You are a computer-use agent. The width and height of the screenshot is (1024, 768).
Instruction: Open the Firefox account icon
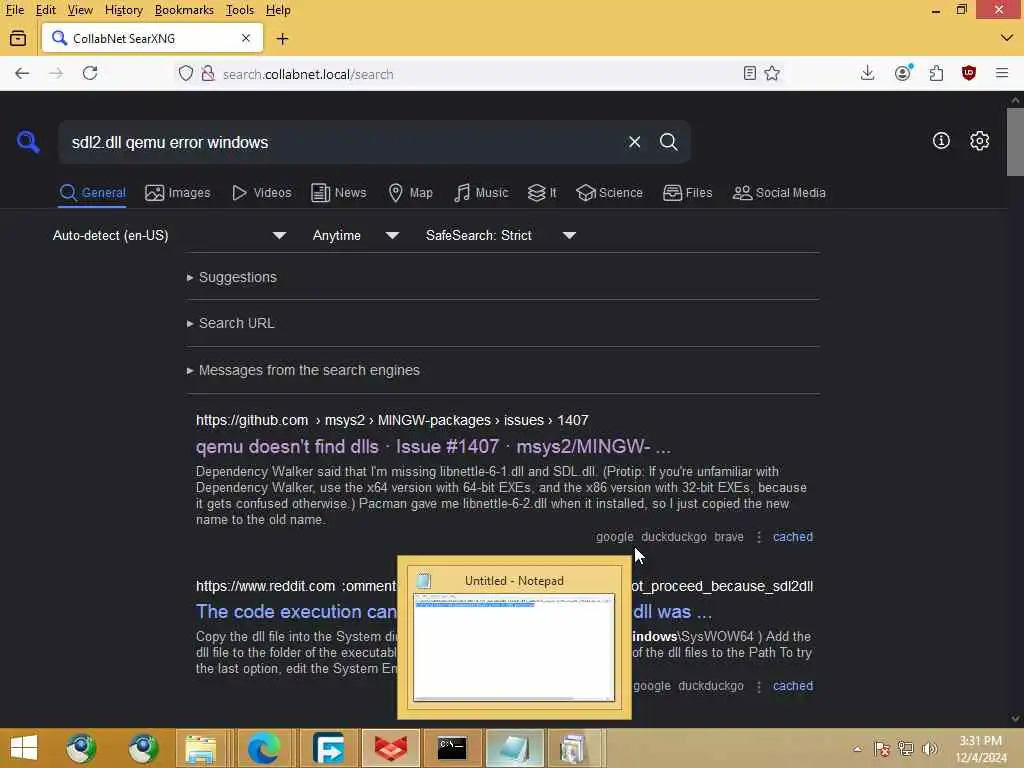tap(903, 73)
